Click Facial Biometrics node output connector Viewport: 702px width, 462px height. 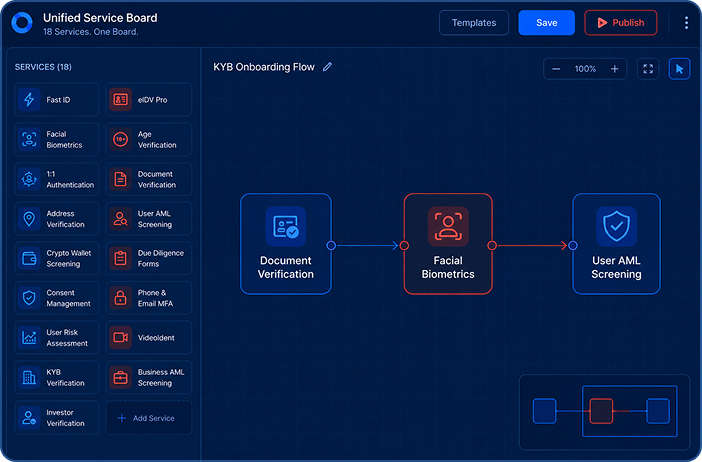point(492,245)
